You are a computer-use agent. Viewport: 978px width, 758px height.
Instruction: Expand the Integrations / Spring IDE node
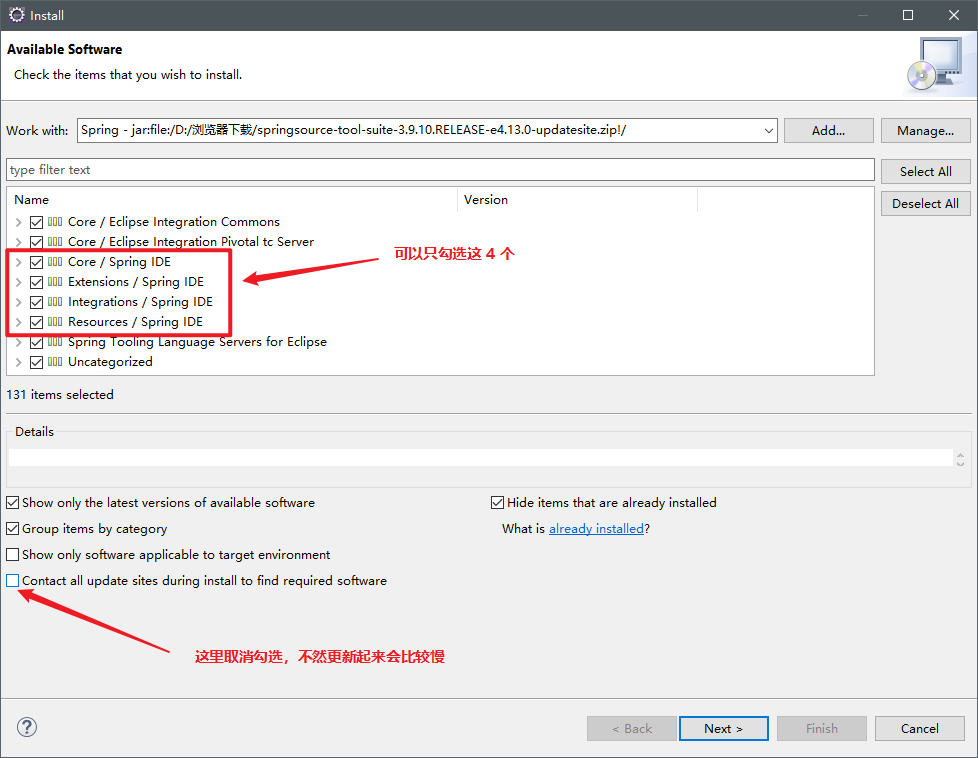click(19, 302)
